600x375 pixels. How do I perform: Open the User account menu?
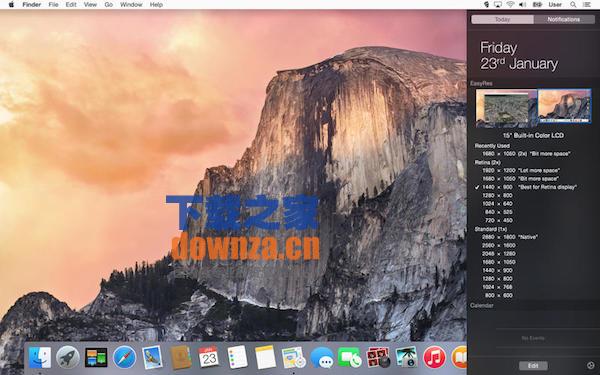(555, 5)
